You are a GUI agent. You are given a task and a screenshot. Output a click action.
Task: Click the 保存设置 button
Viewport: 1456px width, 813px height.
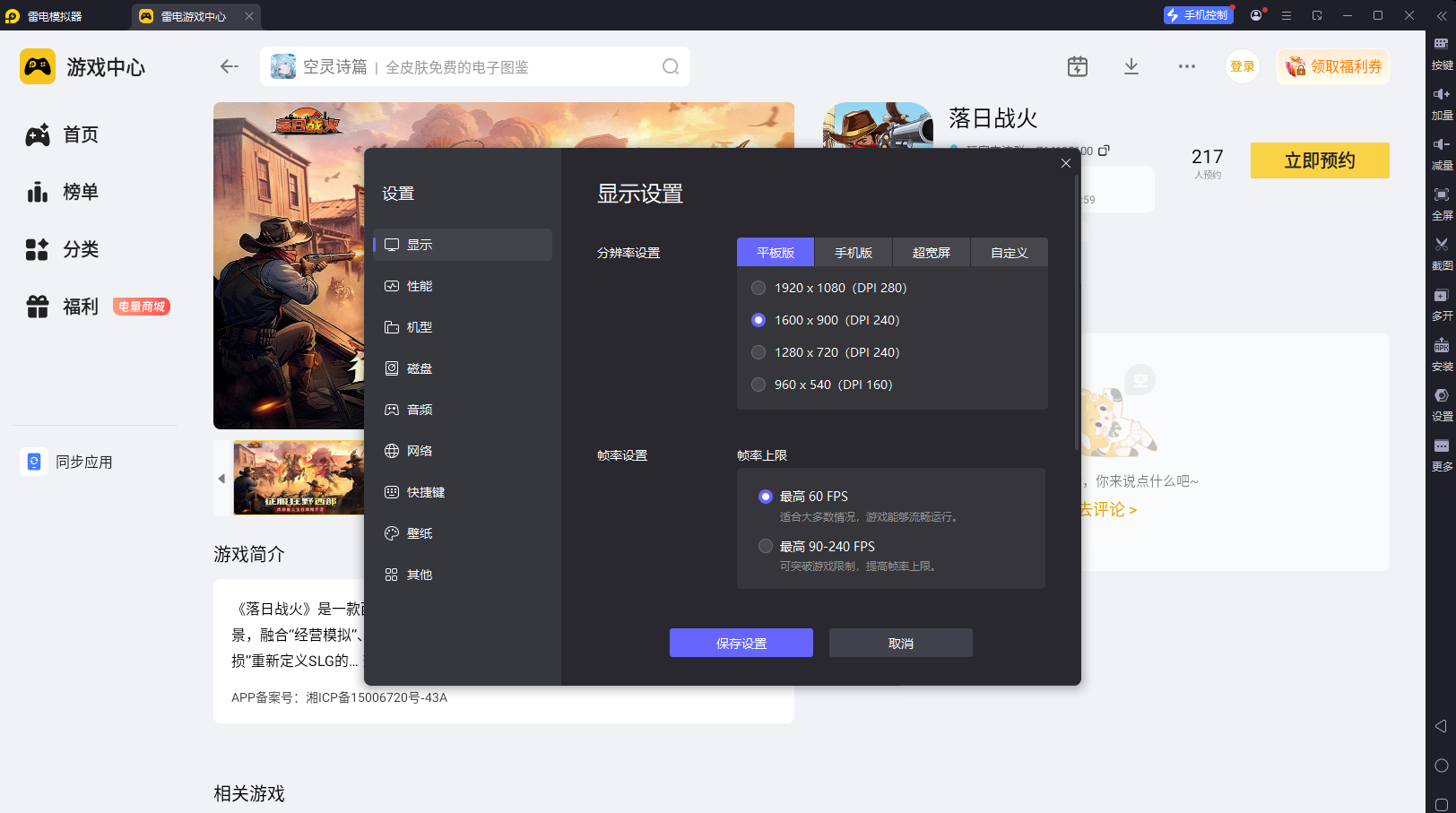[x=741, y=643]
